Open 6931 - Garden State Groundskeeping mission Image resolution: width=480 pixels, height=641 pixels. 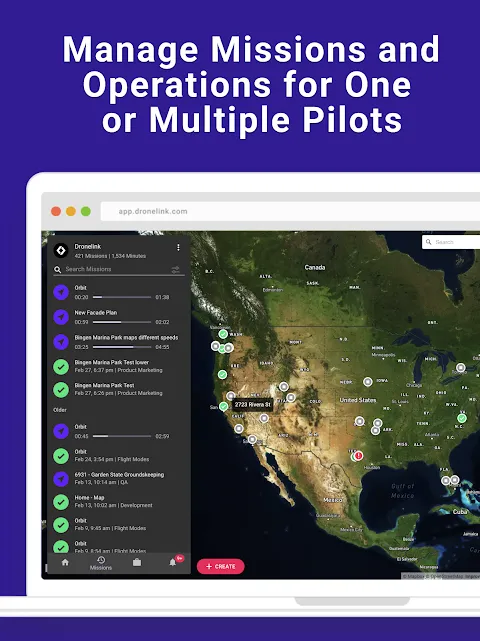coord(119,479)
